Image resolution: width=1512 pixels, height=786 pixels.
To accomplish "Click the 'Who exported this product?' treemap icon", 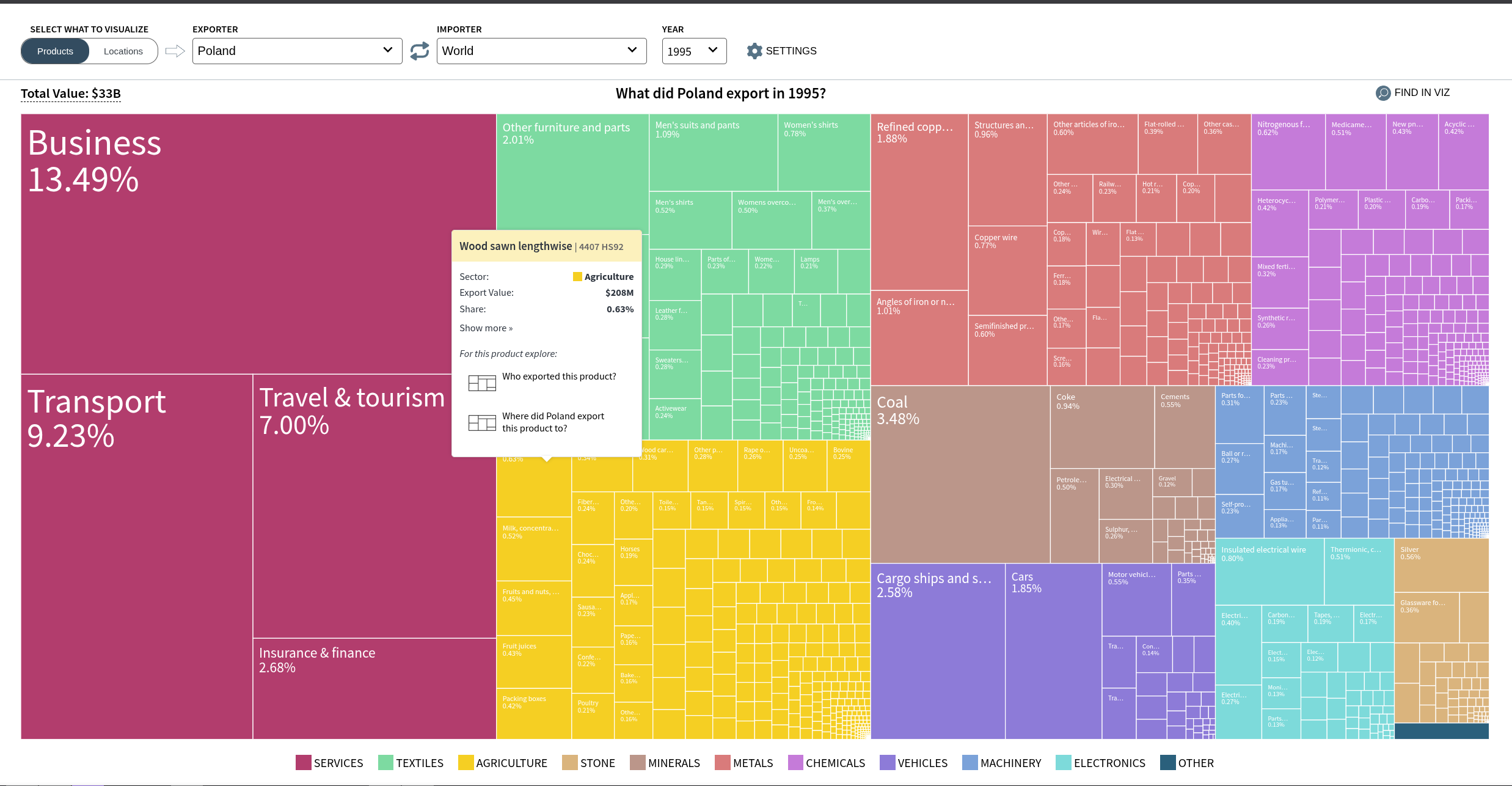I will coord(482,383).
